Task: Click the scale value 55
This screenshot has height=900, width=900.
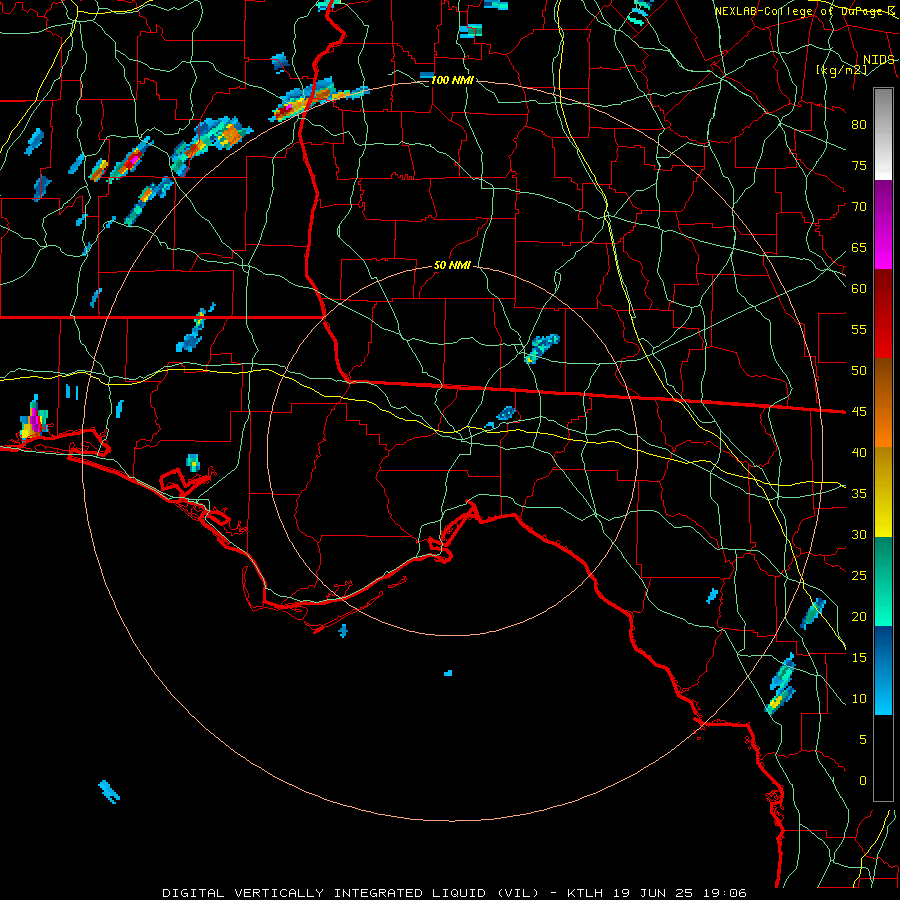Action: pos(859,329)
